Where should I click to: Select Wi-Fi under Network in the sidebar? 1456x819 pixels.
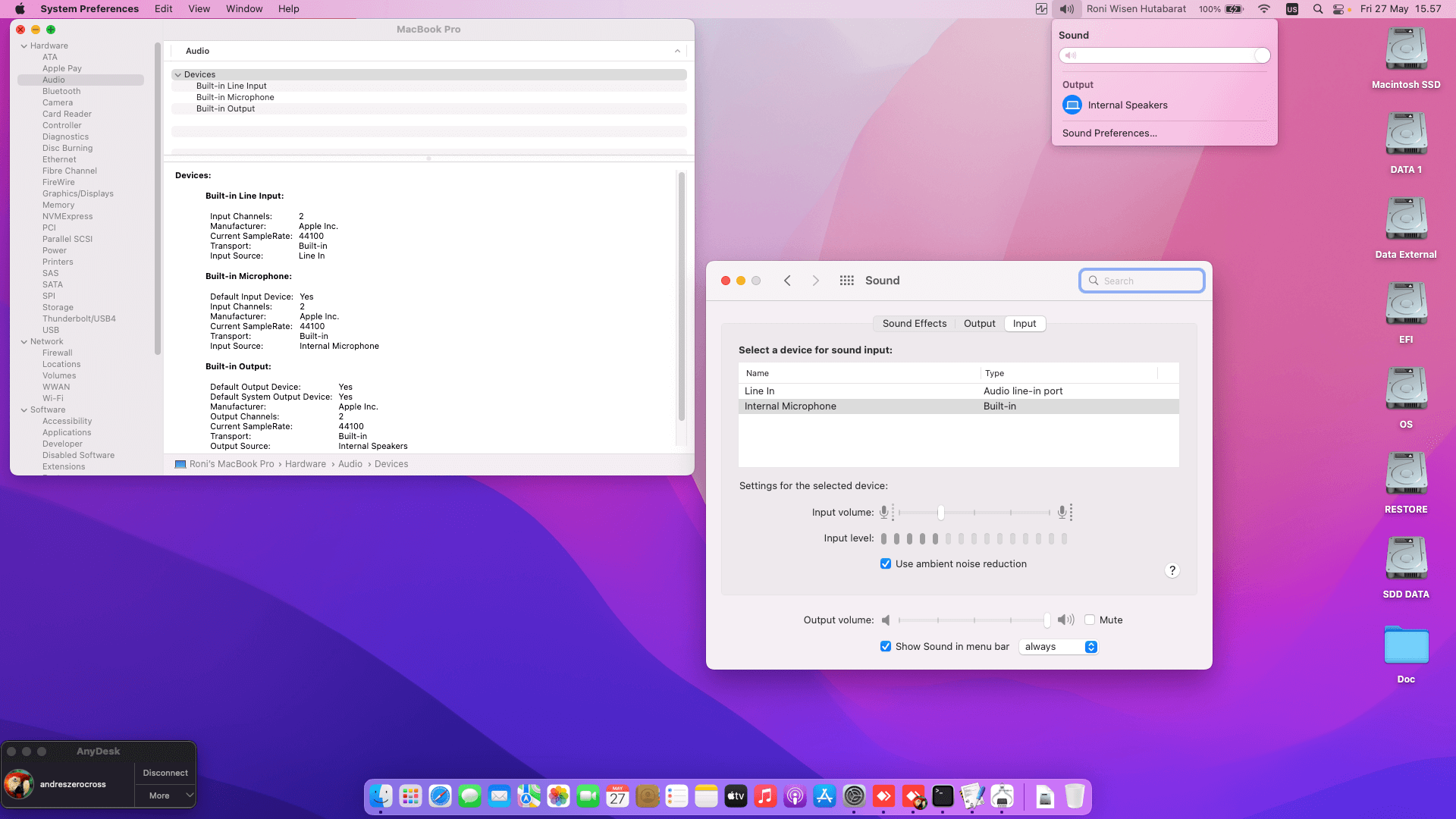[x=53, y=399]
